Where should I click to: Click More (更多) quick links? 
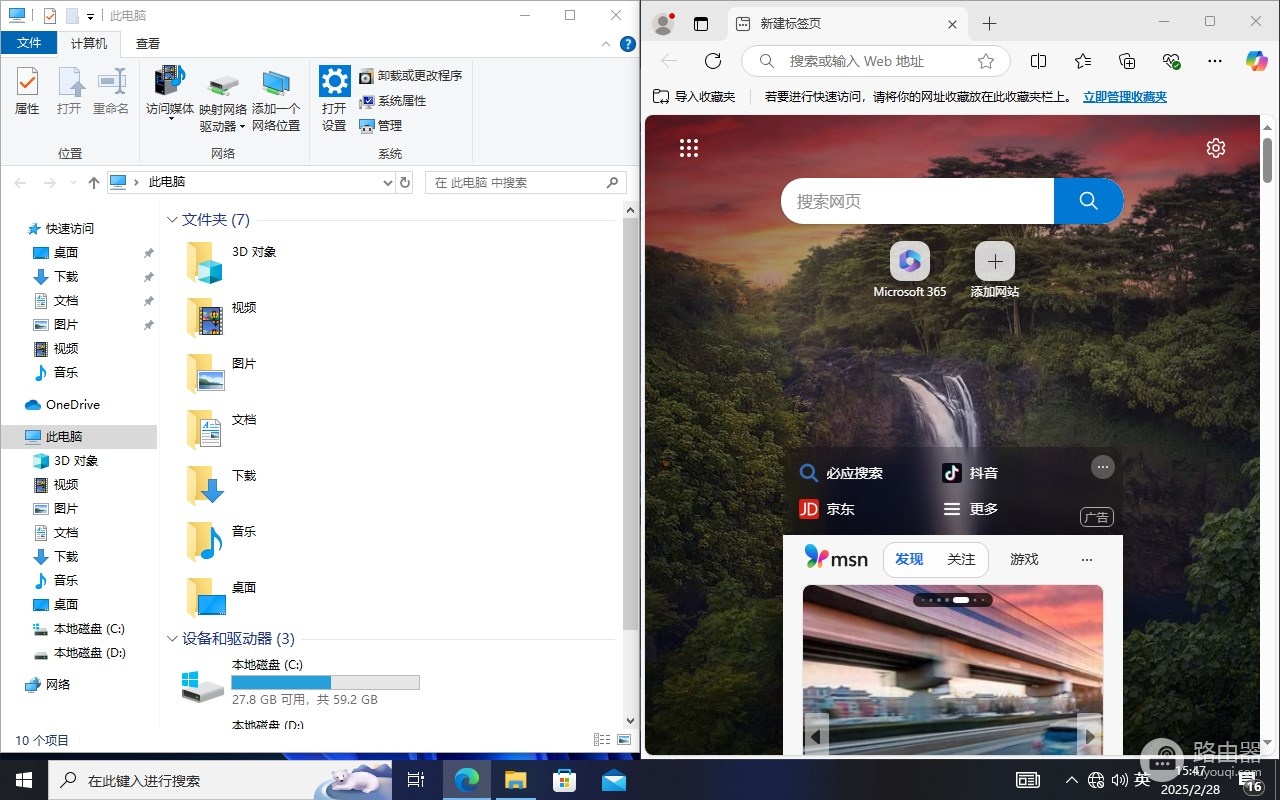971,509
